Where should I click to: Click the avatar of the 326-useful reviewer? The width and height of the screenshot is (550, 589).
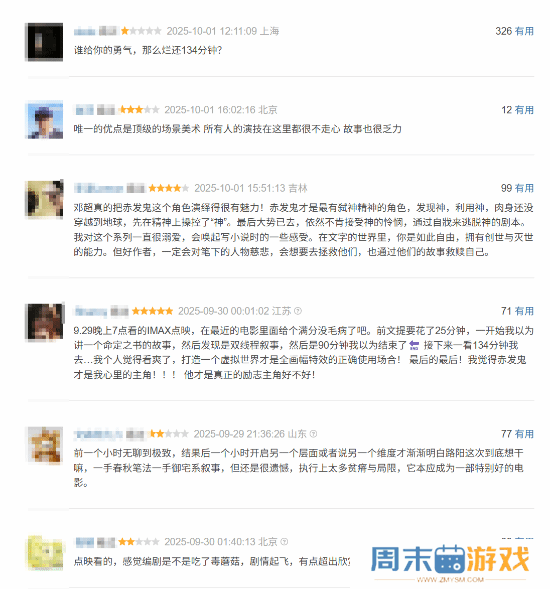pos(44,42)
